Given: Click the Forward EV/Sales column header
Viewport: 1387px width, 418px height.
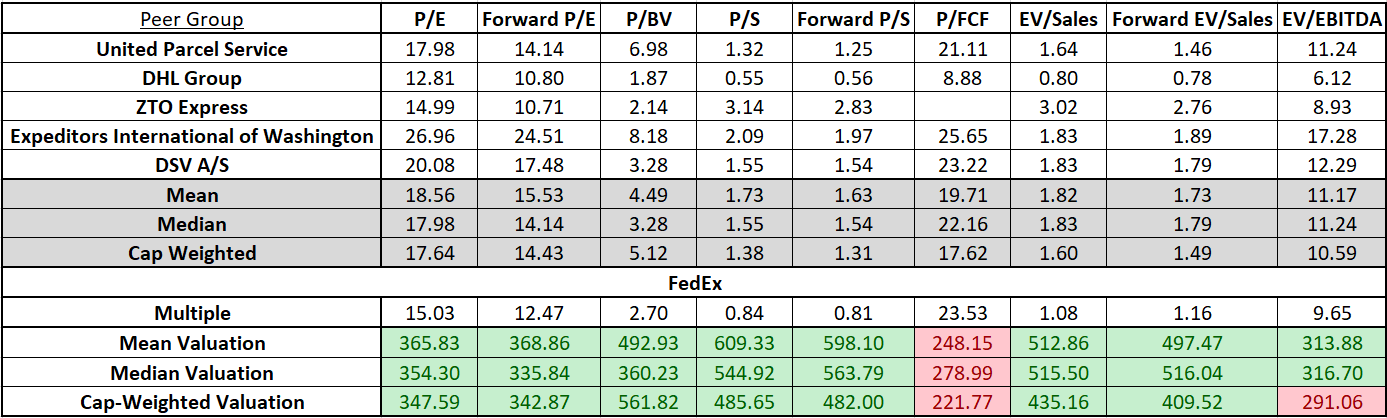Looking at the screenshot, I should tap(1193, 19).
